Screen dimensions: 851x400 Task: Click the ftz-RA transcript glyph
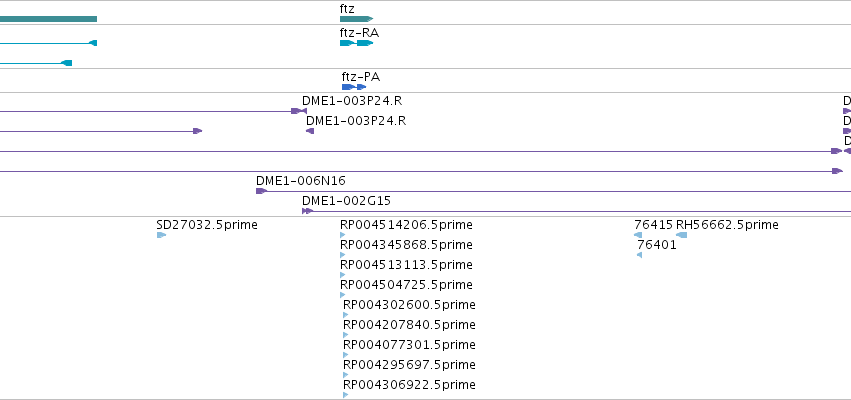(357, 43)
